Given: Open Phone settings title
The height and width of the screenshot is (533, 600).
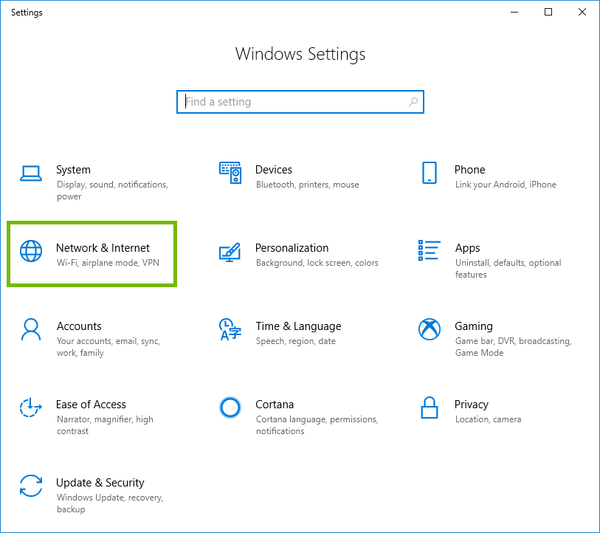Looking at the screenshot, I should pos(470,170).
